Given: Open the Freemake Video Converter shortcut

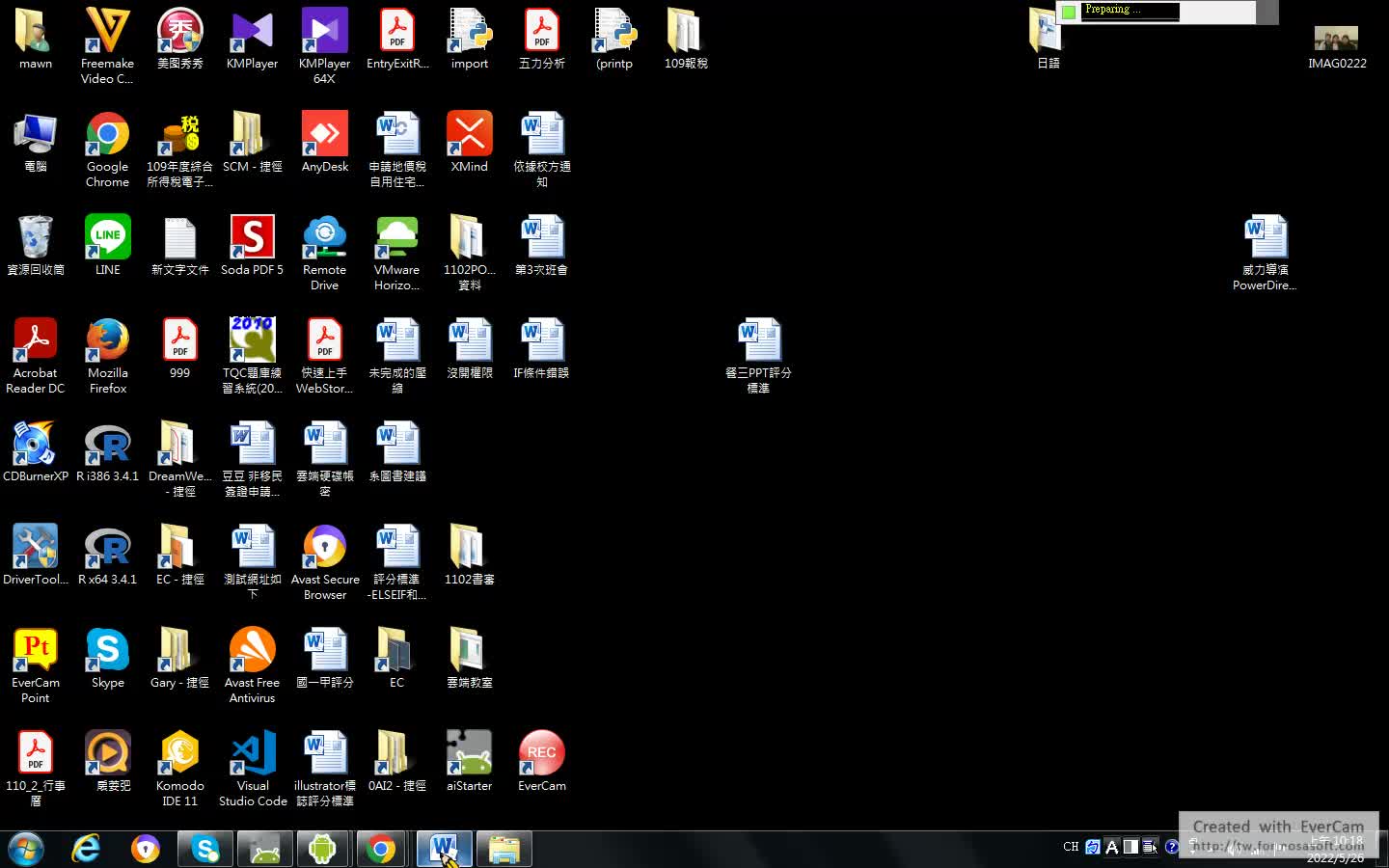Looking at the screenshot, I should 107,44.
